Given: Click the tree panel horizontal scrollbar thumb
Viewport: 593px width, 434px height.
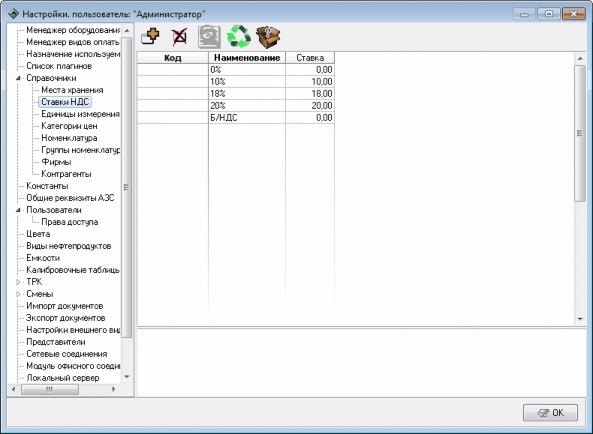Looking at the screenshot, I should (x=50, y=389).
